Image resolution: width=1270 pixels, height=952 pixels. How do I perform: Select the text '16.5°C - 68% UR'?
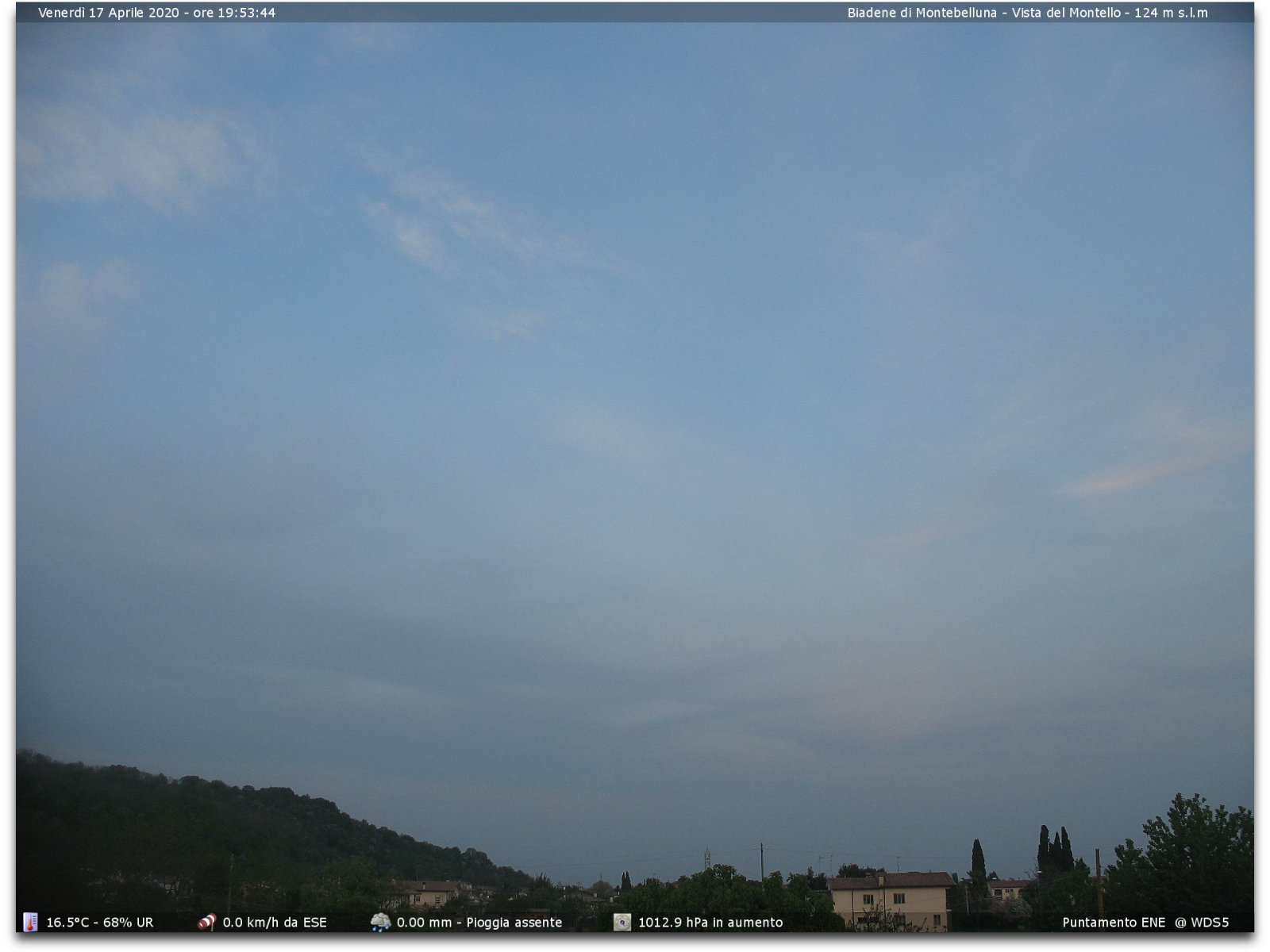coord(100,923)
